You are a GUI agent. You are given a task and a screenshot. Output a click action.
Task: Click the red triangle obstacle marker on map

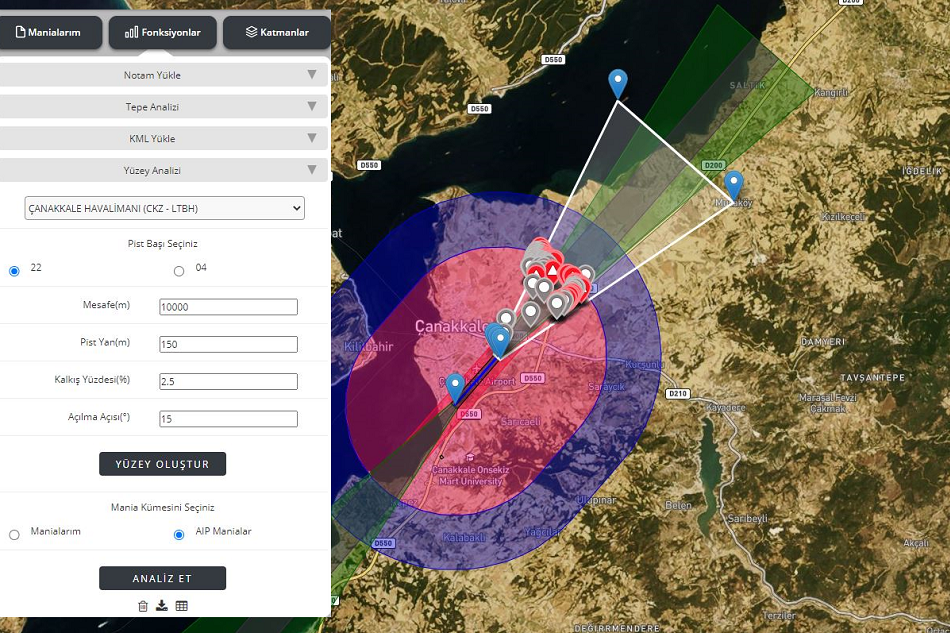[x=551, y=270]
